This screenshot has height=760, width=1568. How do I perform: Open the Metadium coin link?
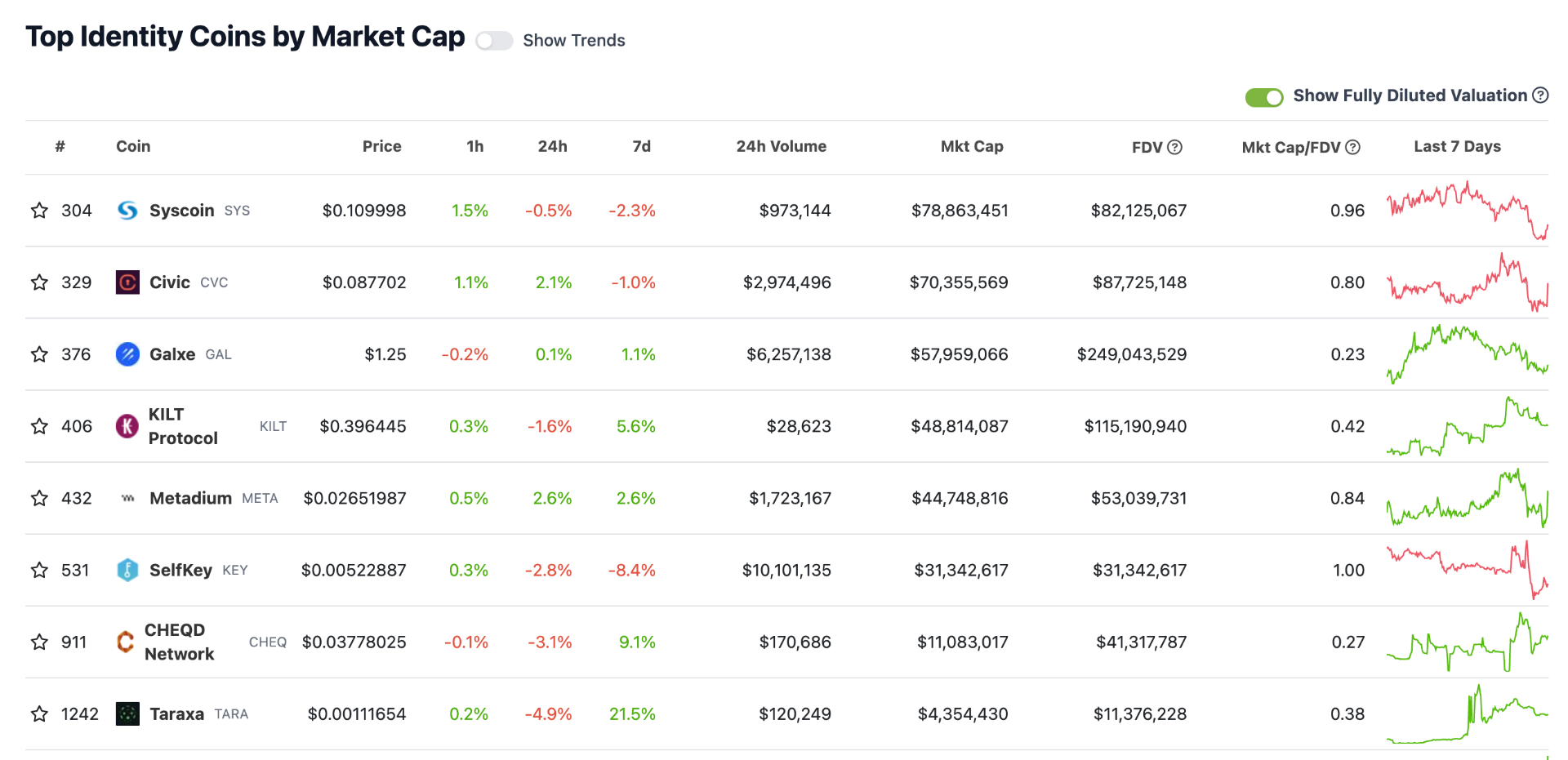[x=191, y=498]
